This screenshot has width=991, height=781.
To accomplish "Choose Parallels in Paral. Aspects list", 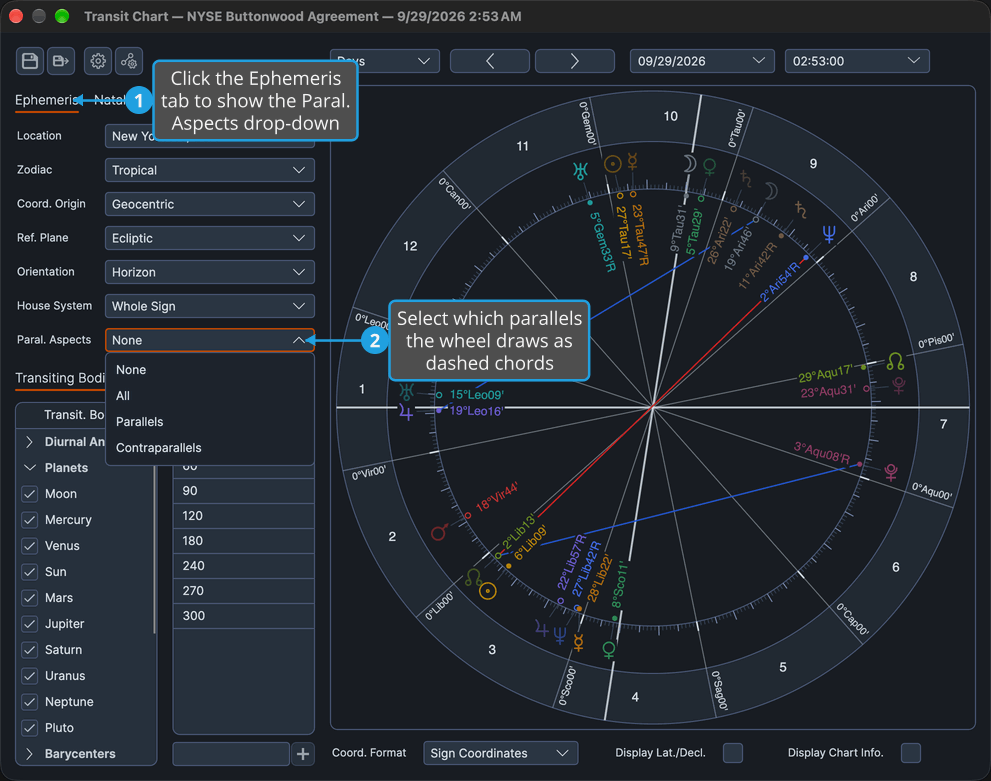I will coord(210,421).
